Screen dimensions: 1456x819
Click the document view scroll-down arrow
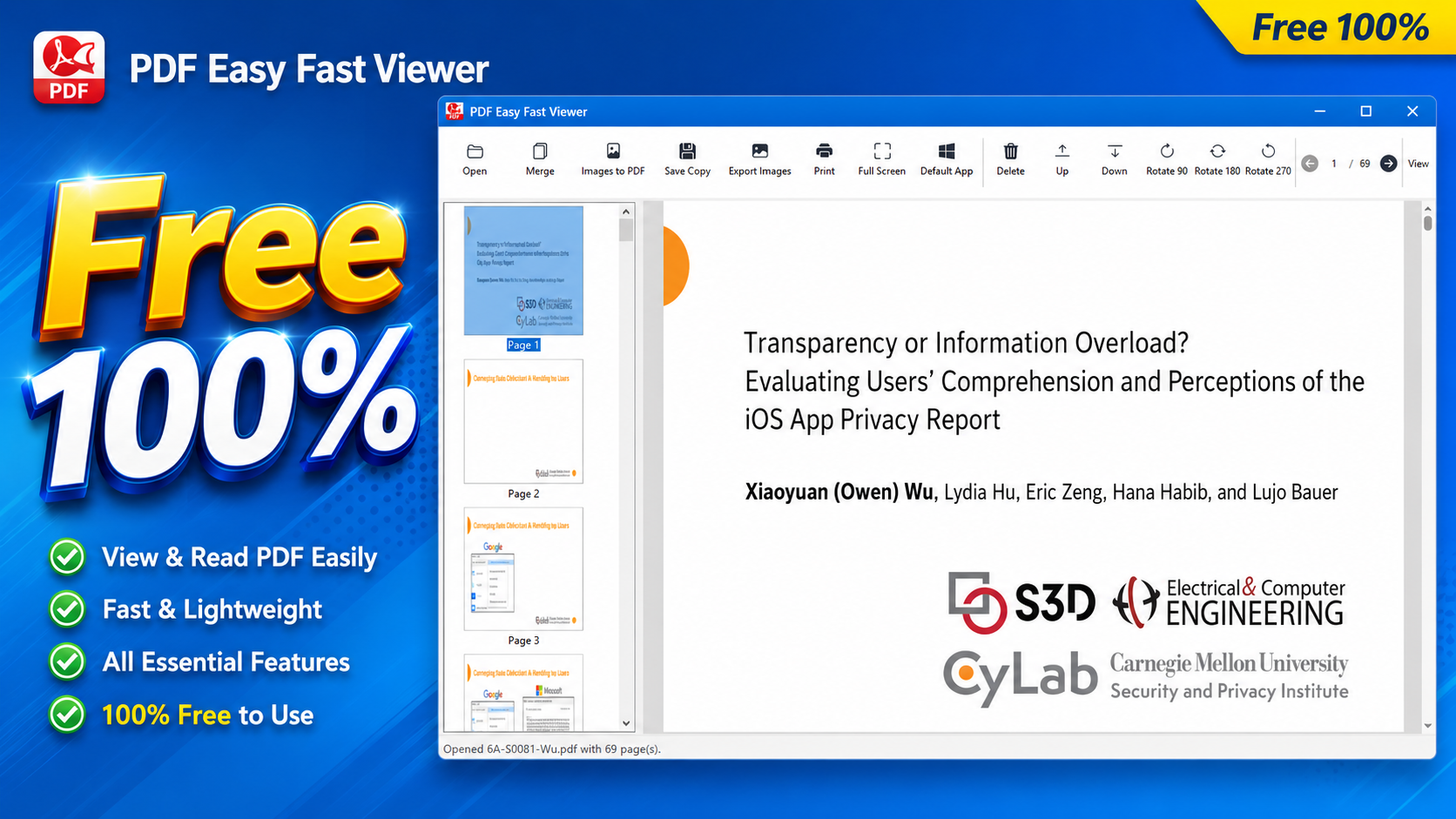coord(1427,725)
